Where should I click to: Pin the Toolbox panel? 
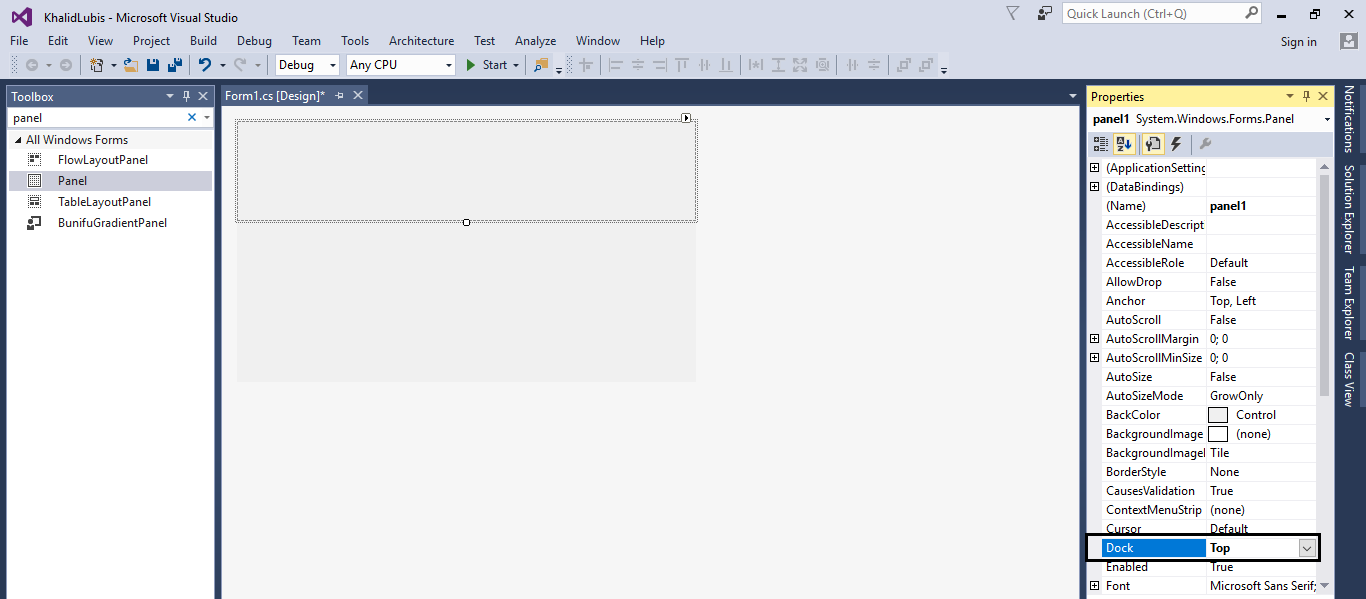point(186,96)
